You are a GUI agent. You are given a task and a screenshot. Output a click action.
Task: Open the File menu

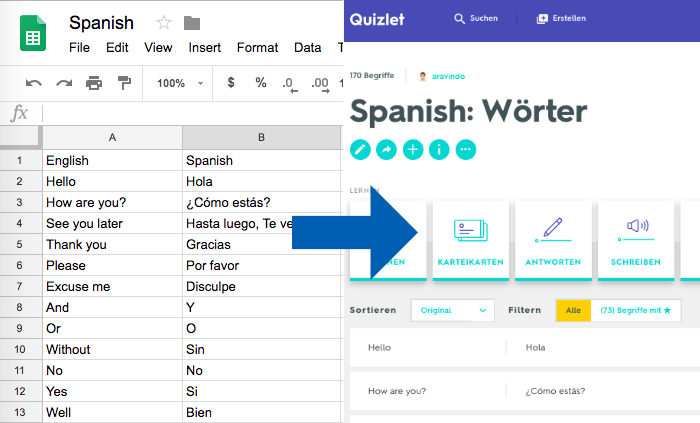pyautogui.click(x=79, y=47)
